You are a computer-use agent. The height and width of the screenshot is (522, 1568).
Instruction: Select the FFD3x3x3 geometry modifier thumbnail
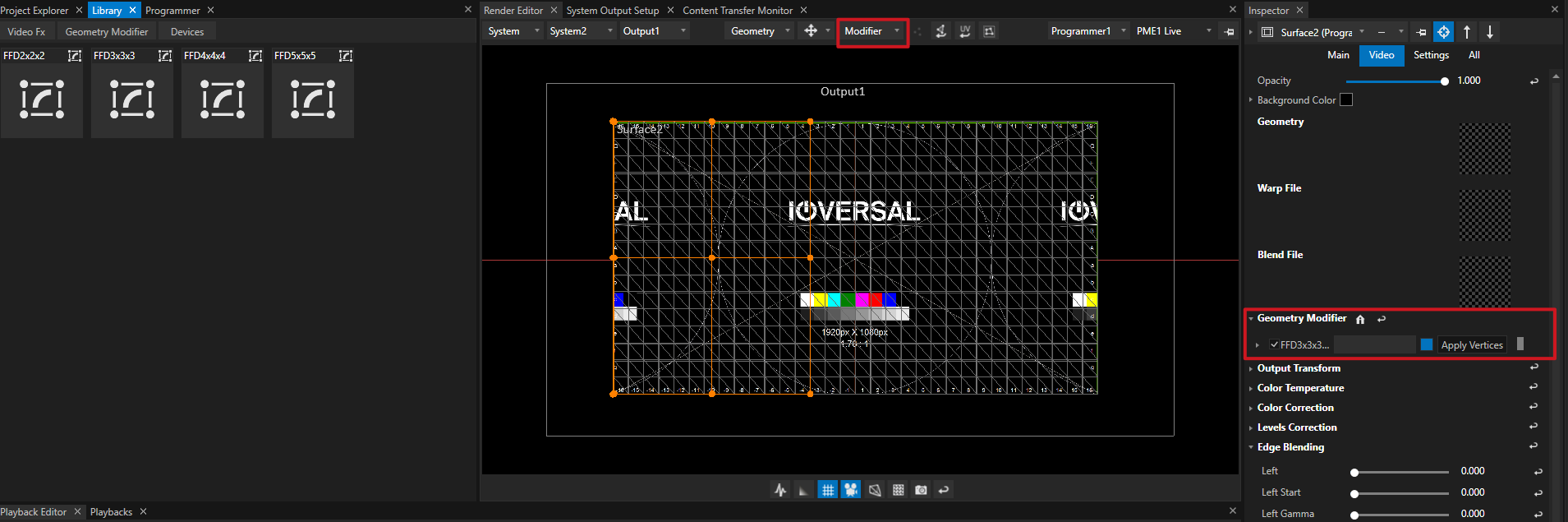(132, 99)
